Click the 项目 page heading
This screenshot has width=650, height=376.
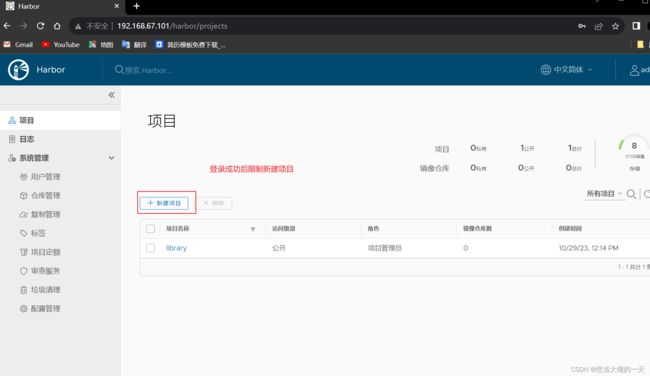point(162,121)
